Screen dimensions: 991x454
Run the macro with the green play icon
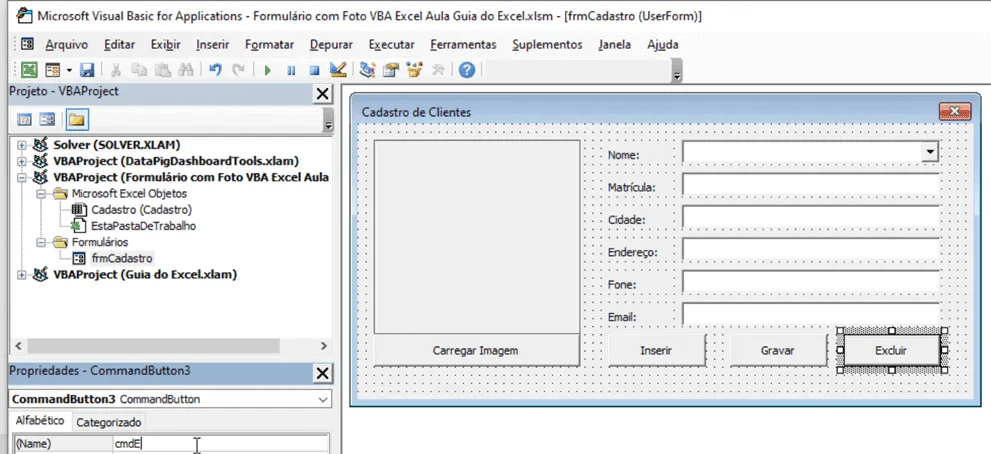268,70
